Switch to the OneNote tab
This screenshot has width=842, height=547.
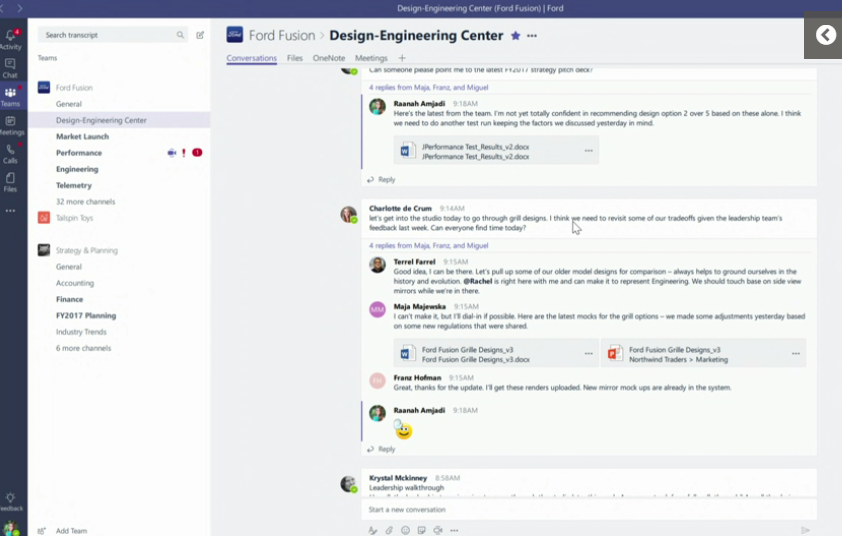tap(328, 58)
